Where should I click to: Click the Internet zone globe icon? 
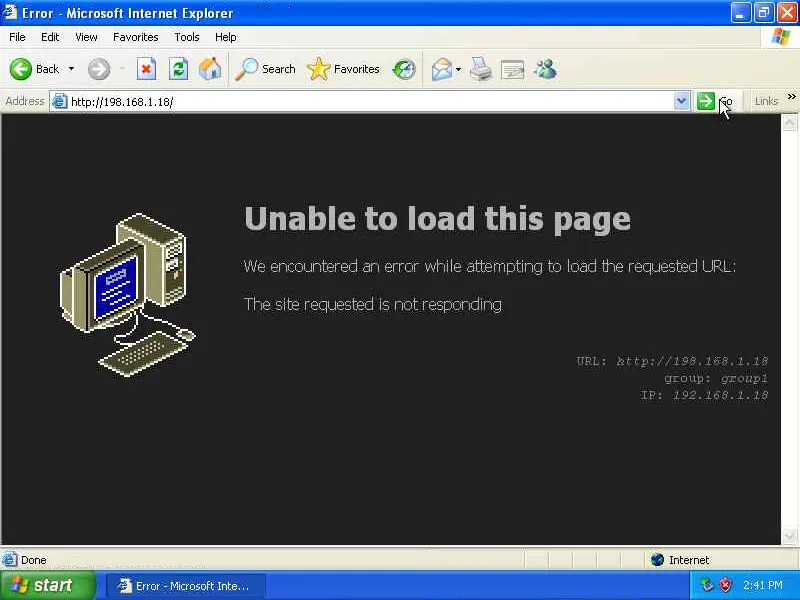pyautogui.click(x=657, y=560)
